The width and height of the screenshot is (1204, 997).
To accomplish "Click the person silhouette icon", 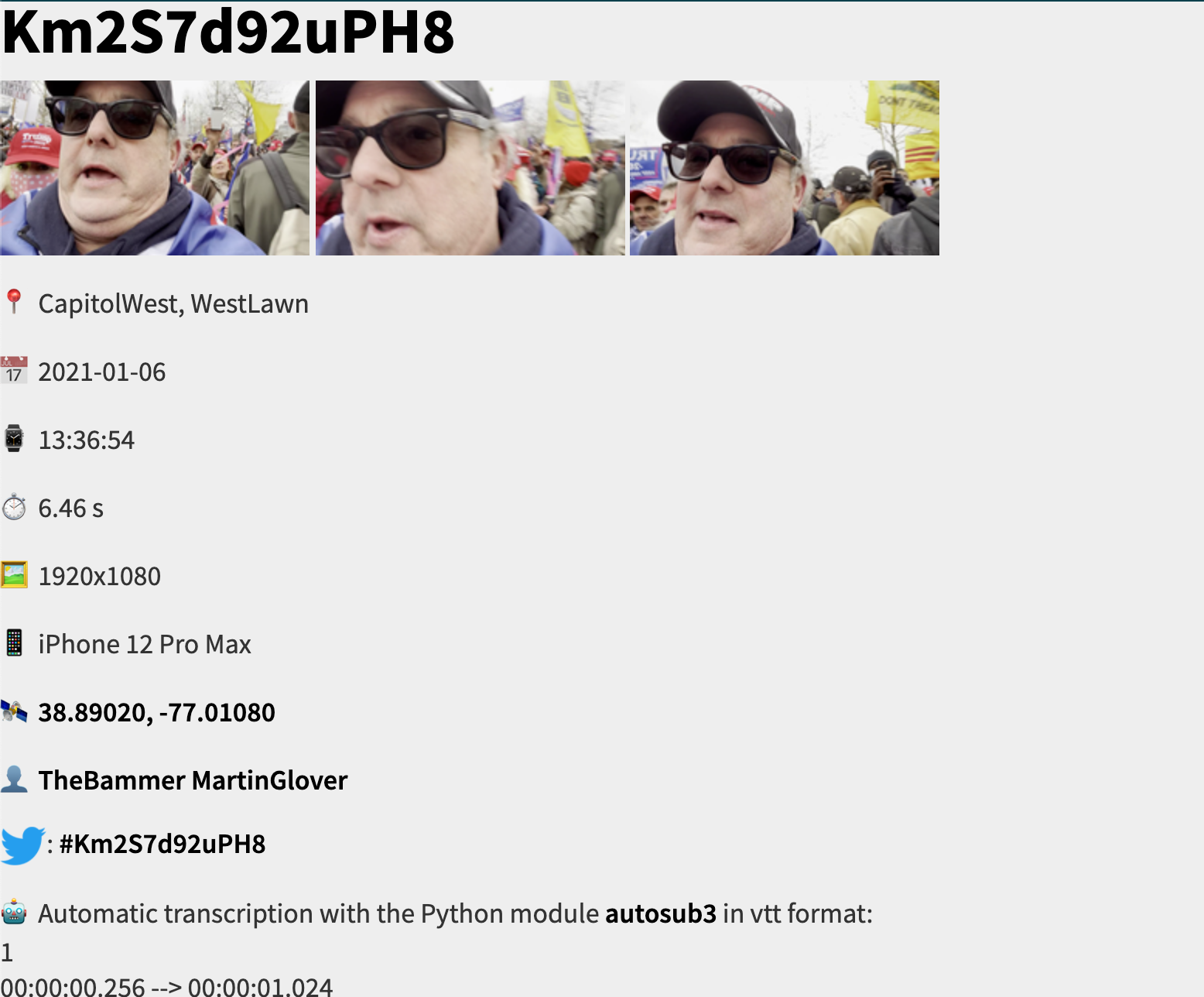I will click(14, 779).
